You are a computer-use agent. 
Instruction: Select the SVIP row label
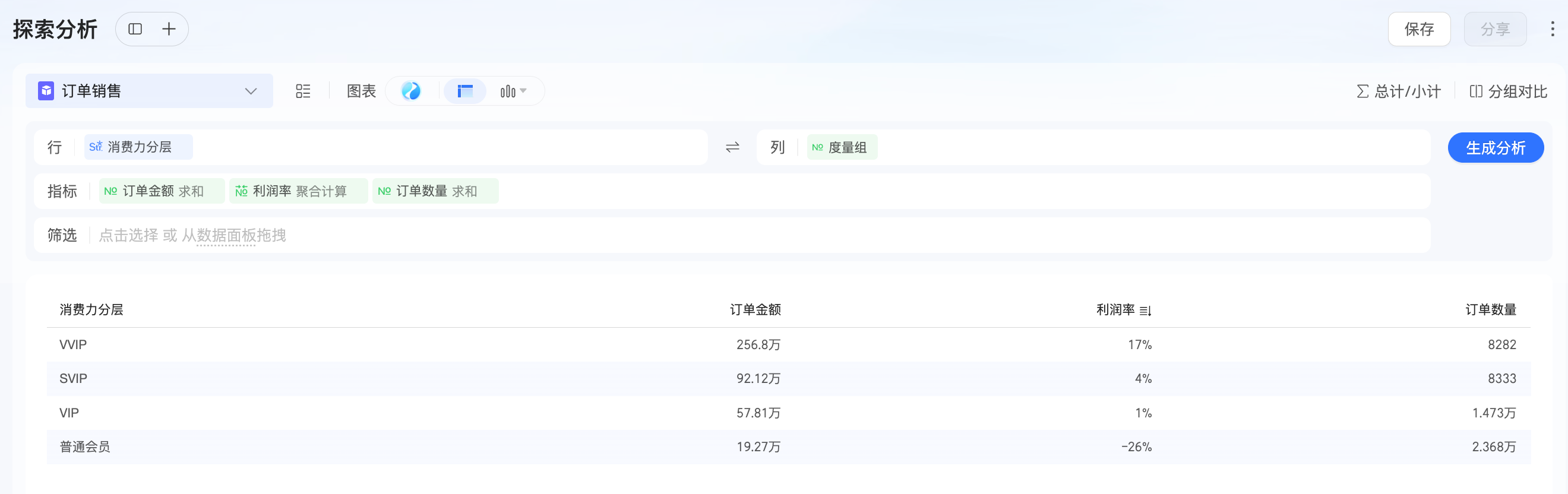[x=73, y=379]
